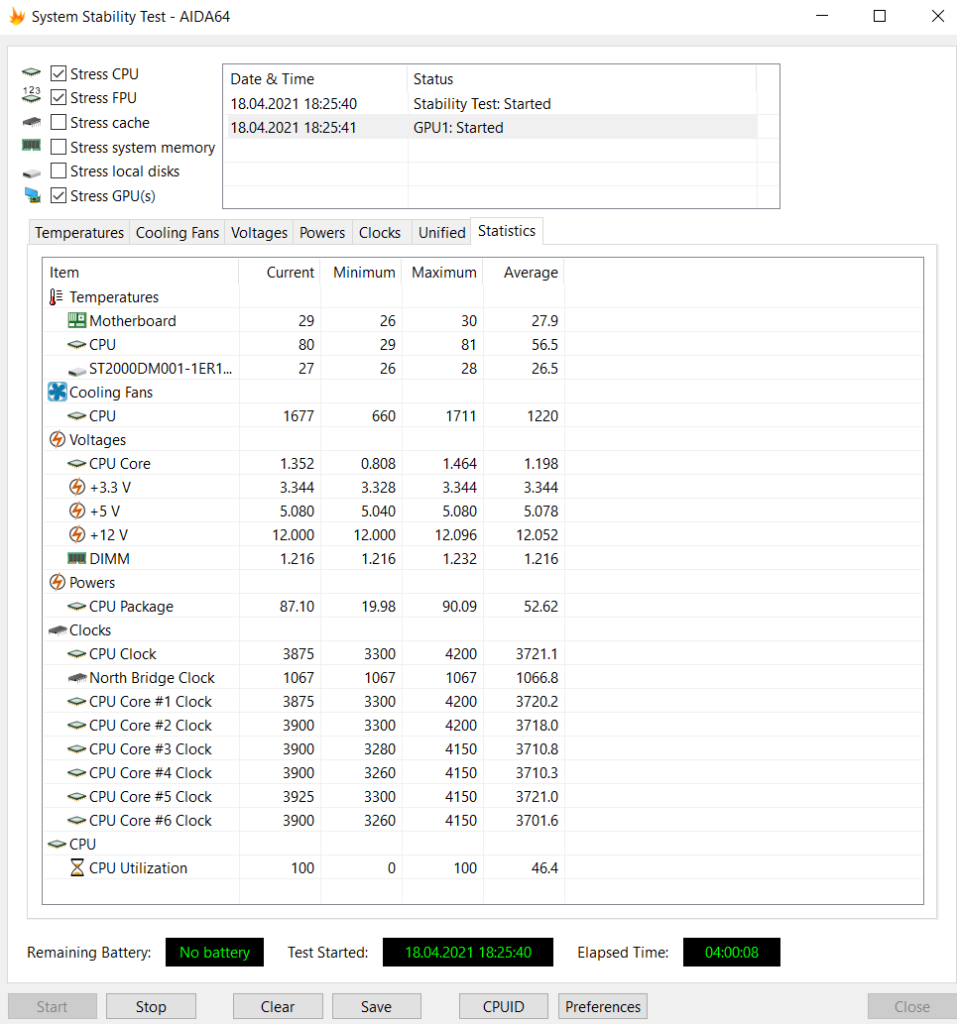Viewport: 957px width, 1024px height.
Task: Click the Maximum column header
Action: (442, 272)
